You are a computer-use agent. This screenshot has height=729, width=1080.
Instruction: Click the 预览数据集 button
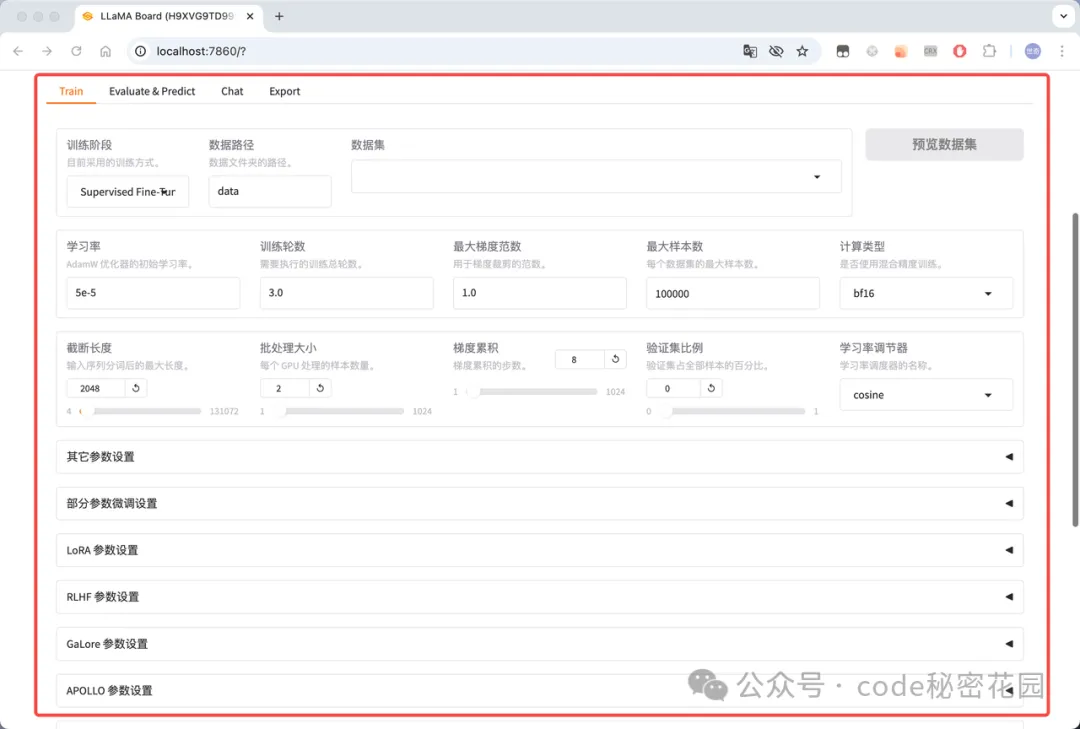[944, 145]
